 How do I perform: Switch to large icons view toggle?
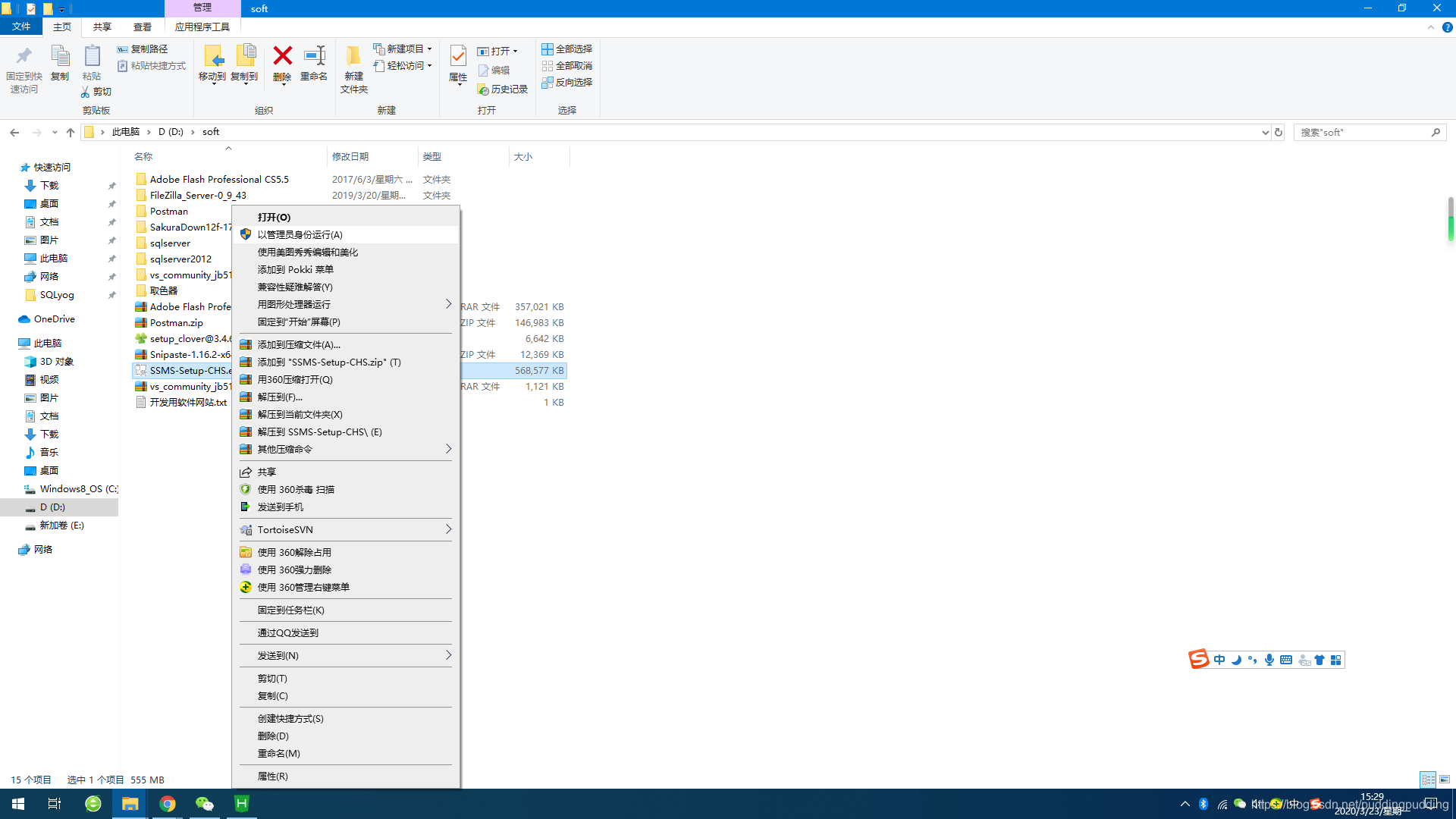1445,780
